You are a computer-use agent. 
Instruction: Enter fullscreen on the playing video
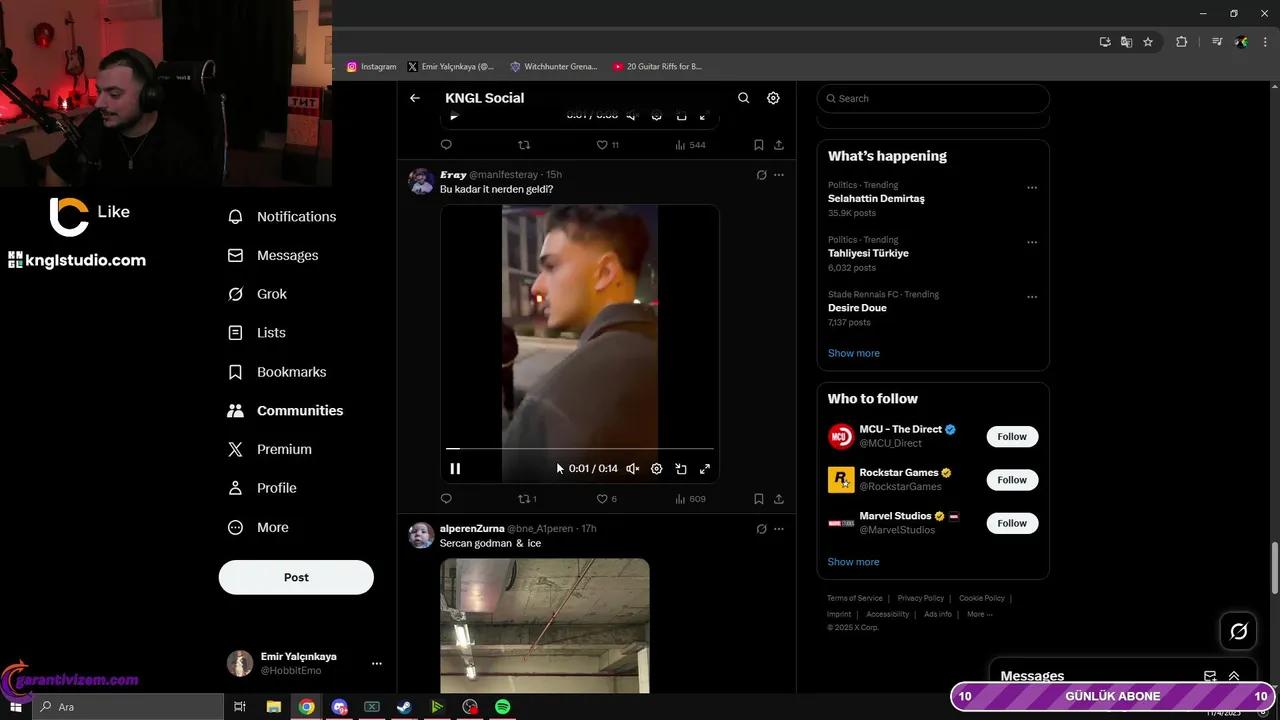click(x=705, y=468)
